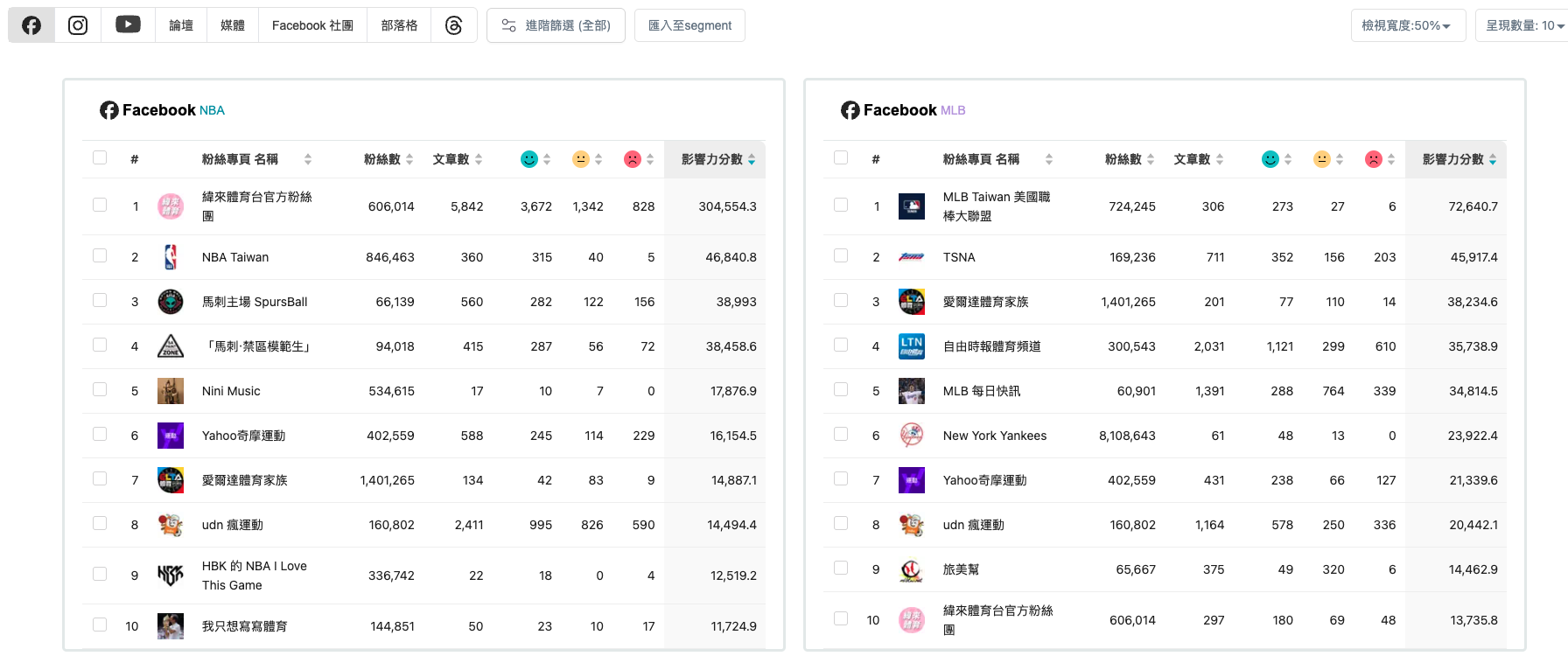1568x663 pixels.
Task: Switch to the Threads platform icon
Action: tap(453, 25)
